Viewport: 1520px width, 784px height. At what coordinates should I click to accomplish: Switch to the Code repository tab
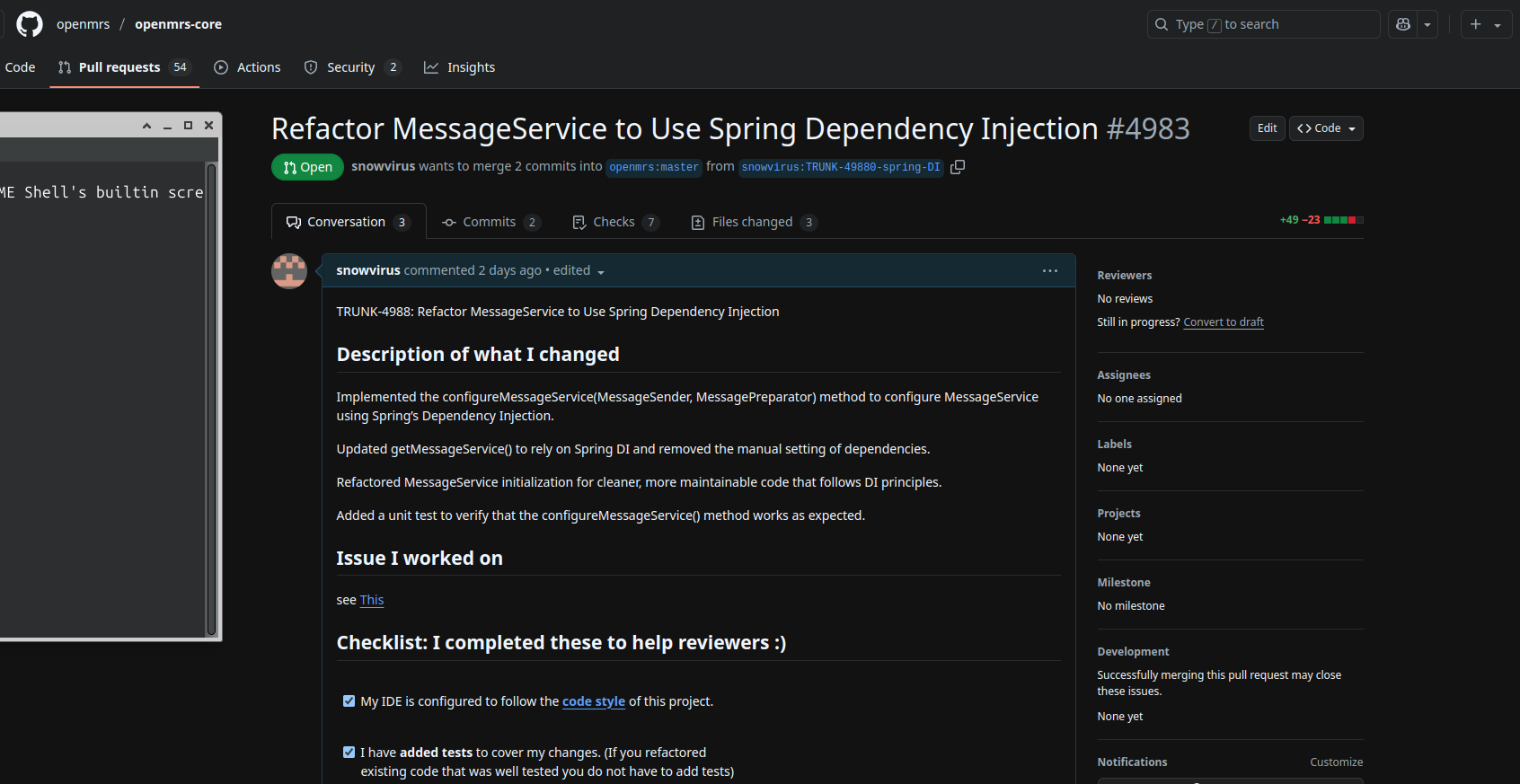[20, 67]
